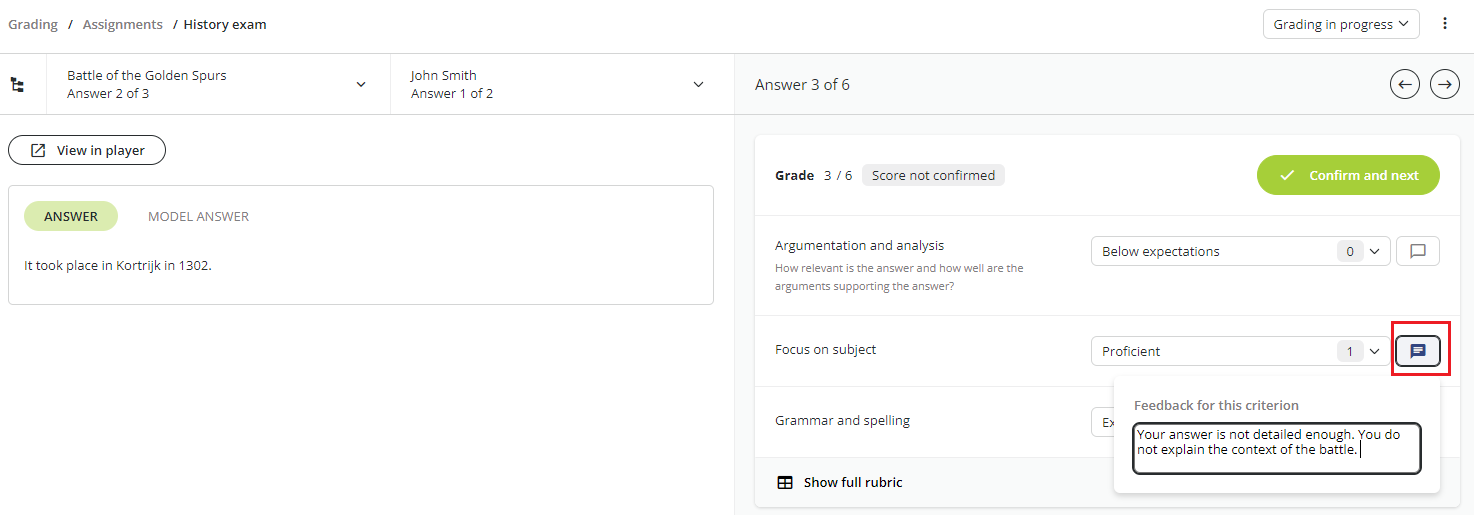The image size is (1474, 515).
Task: Click inside the criterion feedback text box
Action: click(1277, 448)
